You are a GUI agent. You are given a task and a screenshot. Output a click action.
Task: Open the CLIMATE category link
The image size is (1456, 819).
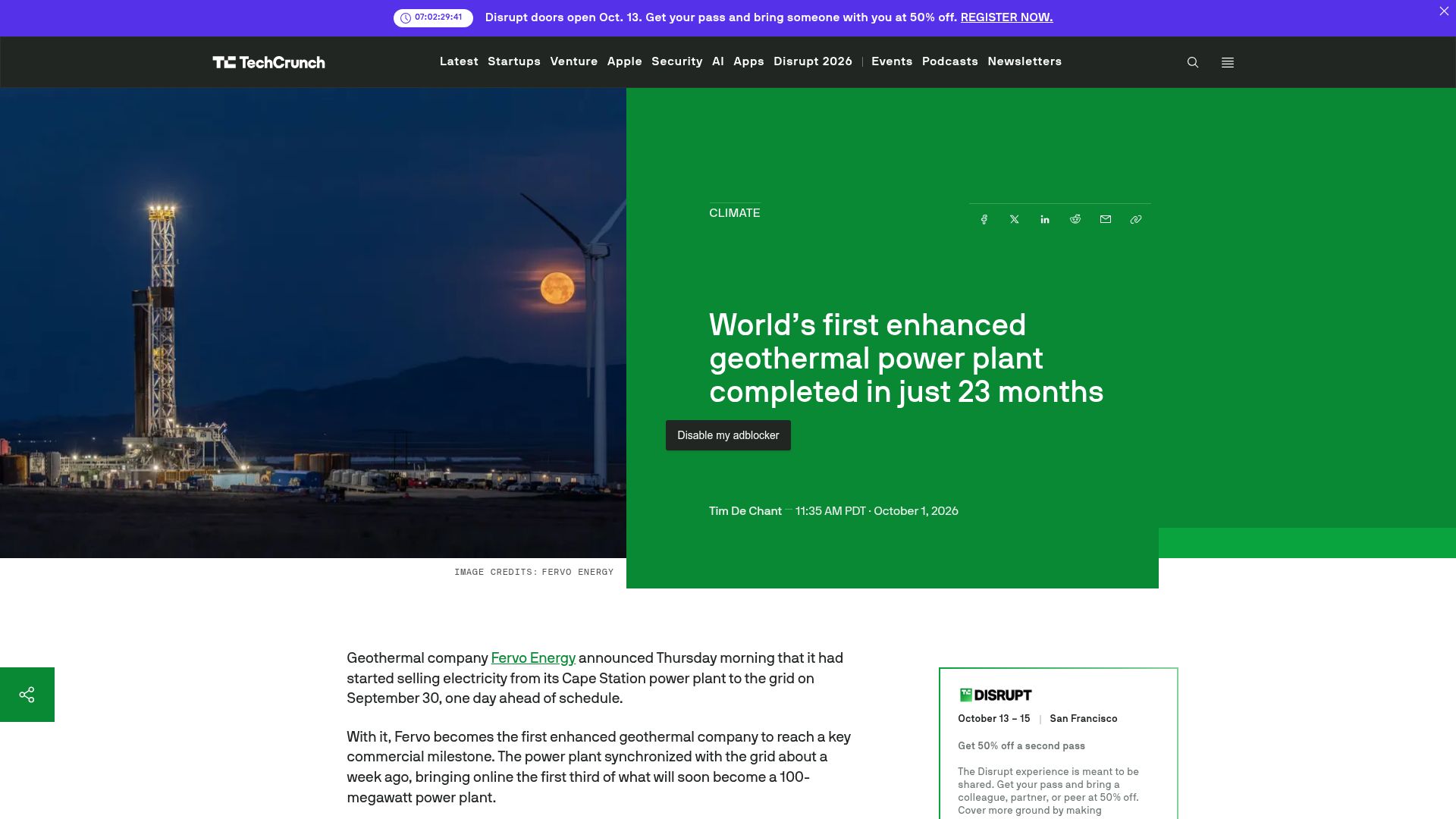(734, 213)
